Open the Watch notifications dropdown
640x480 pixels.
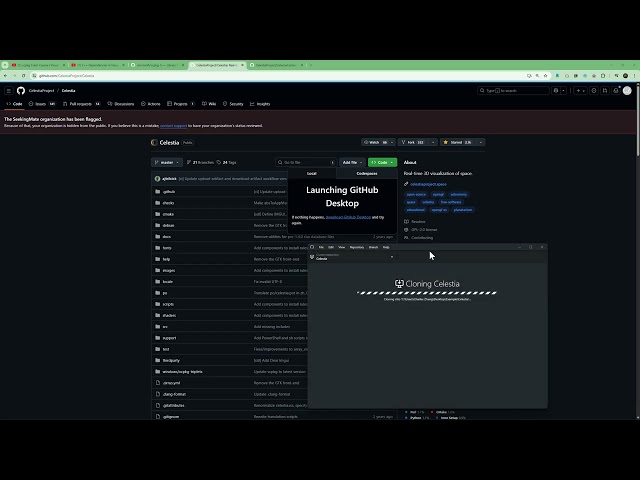coord(378,142)
